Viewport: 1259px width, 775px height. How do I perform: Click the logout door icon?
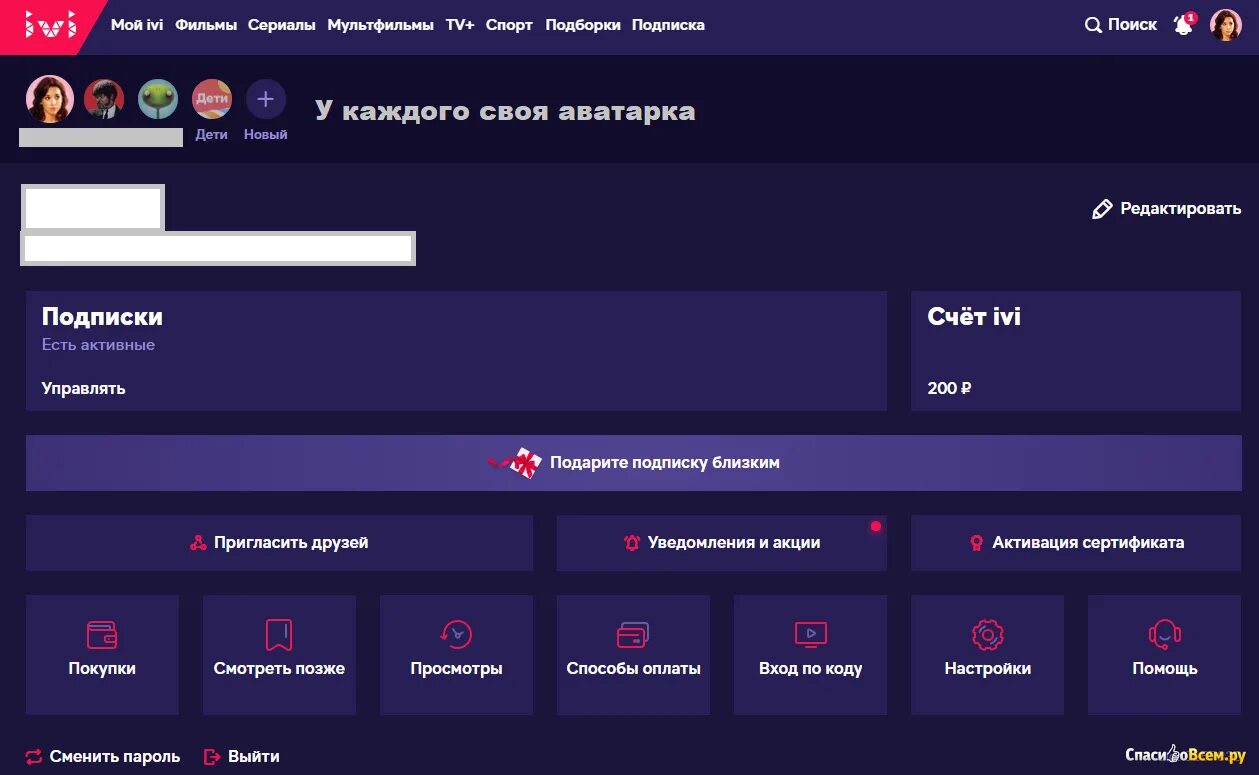click(x=211, y=757)
